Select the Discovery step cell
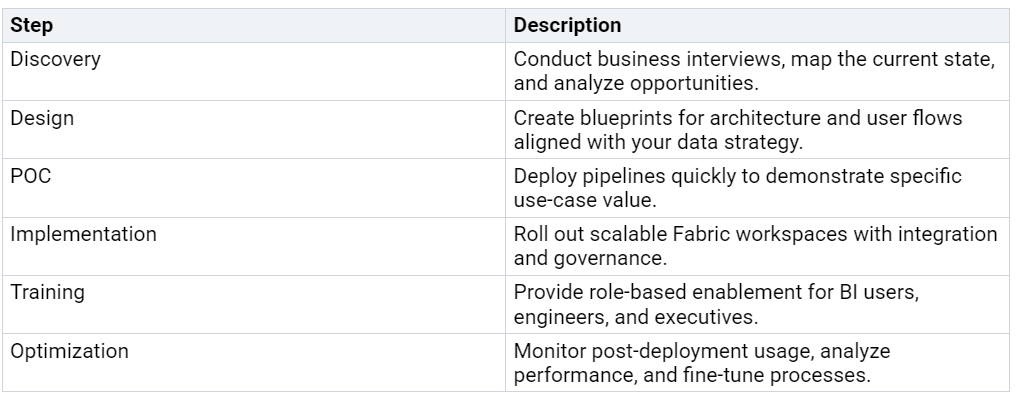The image size is (1018, 399). (x=253, y=71)
